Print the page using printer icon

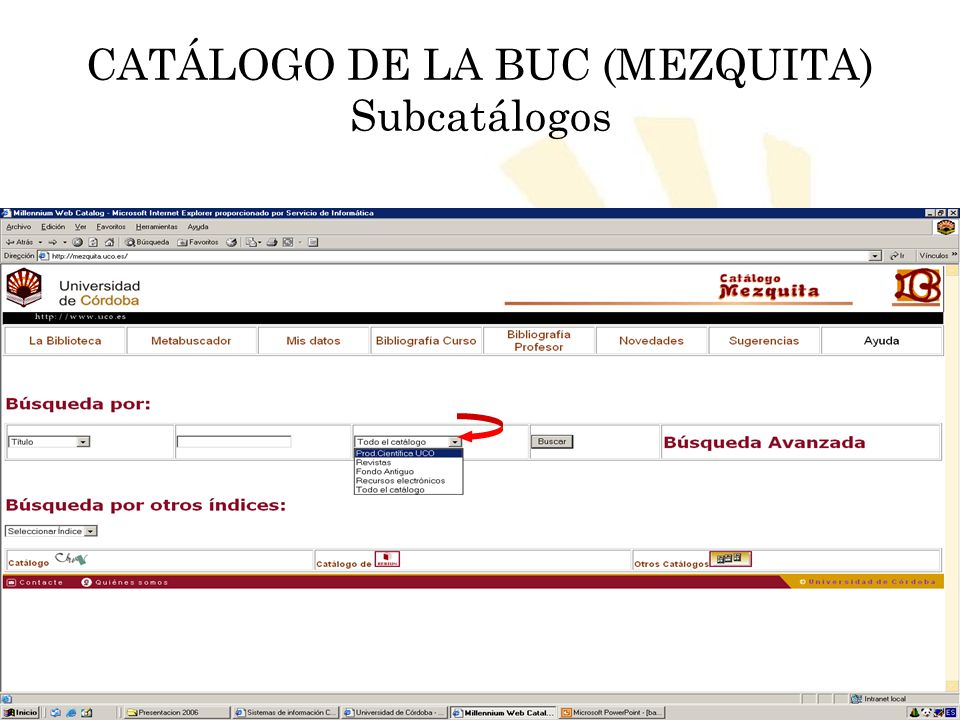pos(272,242)
